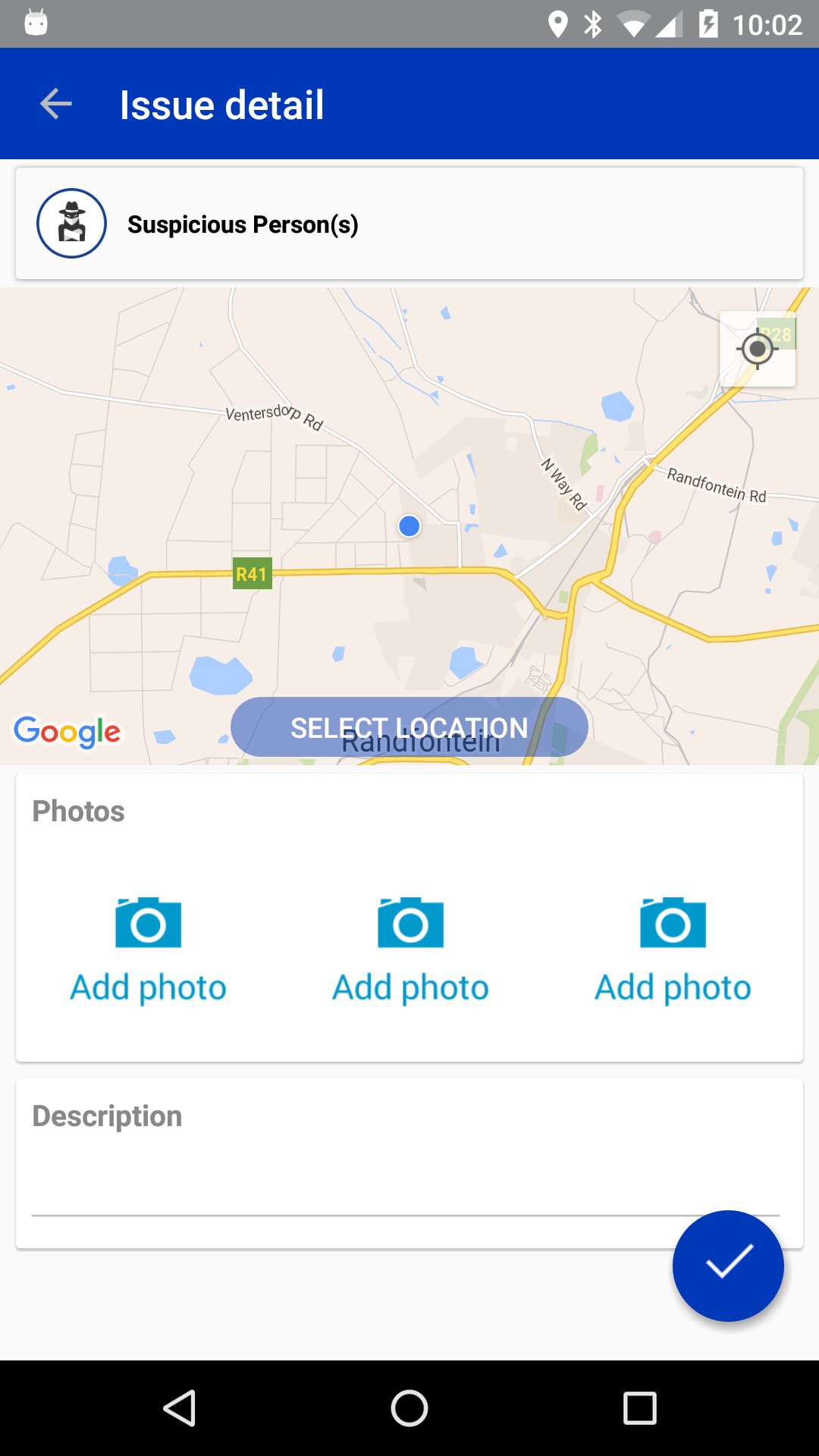Tap the first Add photo camera icon
The image size is (819, 1456).
click(149, 922)
